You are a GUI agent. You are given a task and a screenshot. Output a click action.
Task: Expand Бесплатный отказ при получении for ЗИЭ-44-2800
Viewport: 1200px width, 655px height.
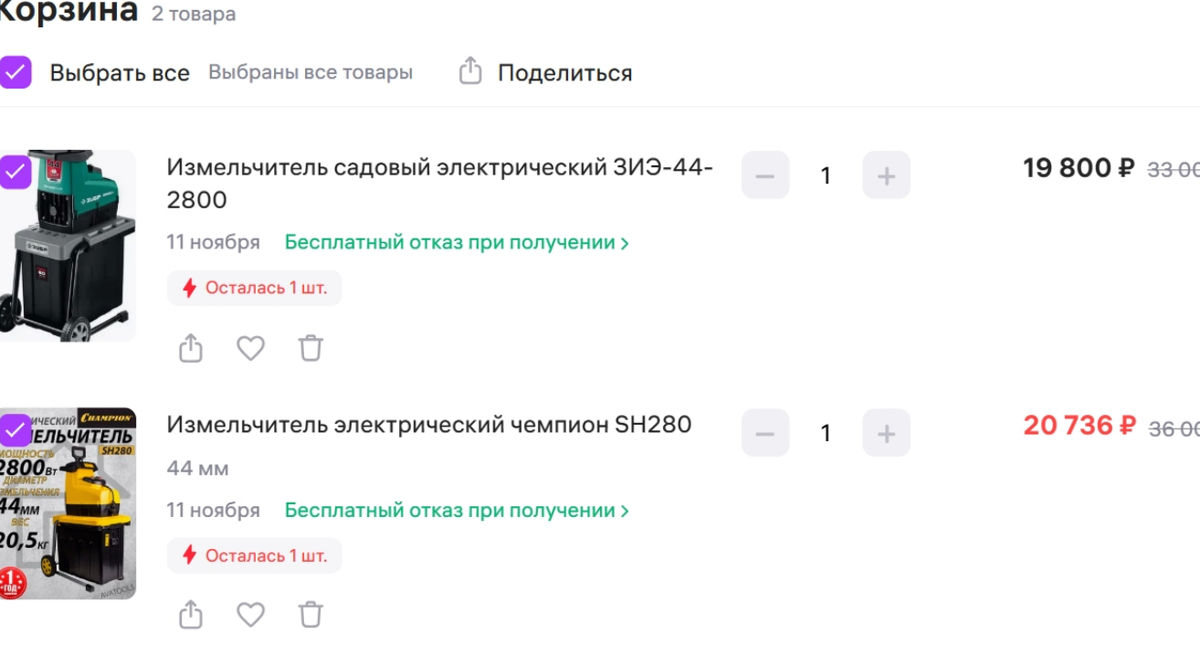coord(450,242)
